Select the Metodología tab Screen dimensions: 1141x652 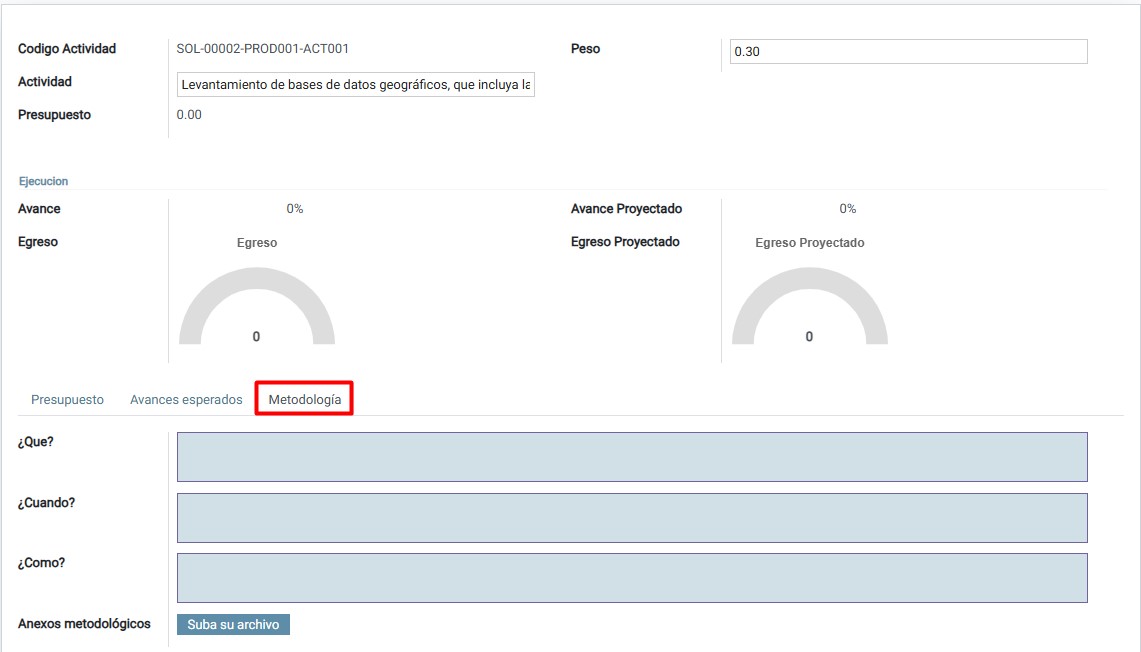click(304, 399)
